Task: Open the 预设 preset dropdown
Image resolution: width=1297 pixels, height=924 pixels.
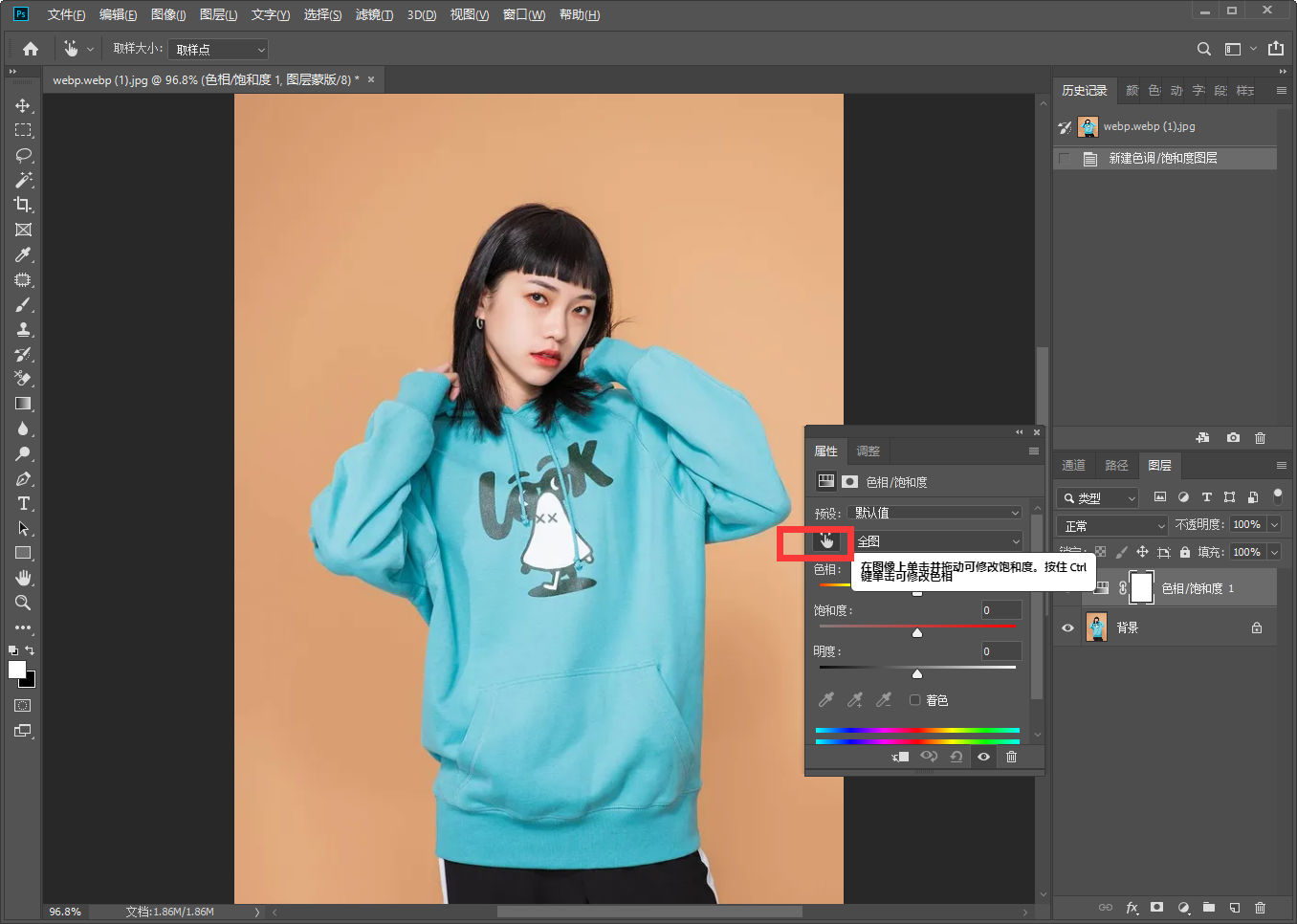Action: click(x=935, y=513)
